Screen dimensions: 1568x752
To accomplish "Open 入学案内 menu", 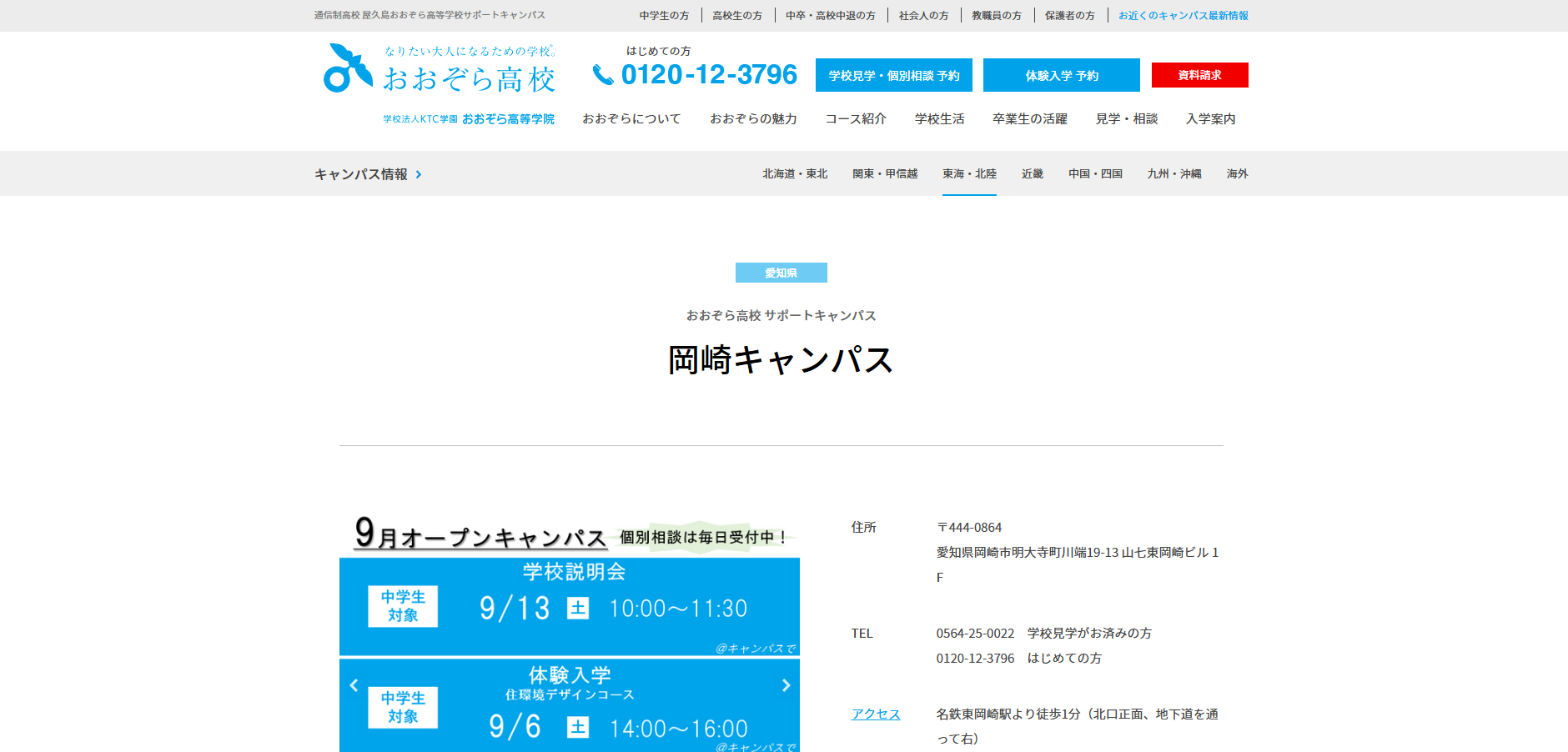I will [1211, 118].
